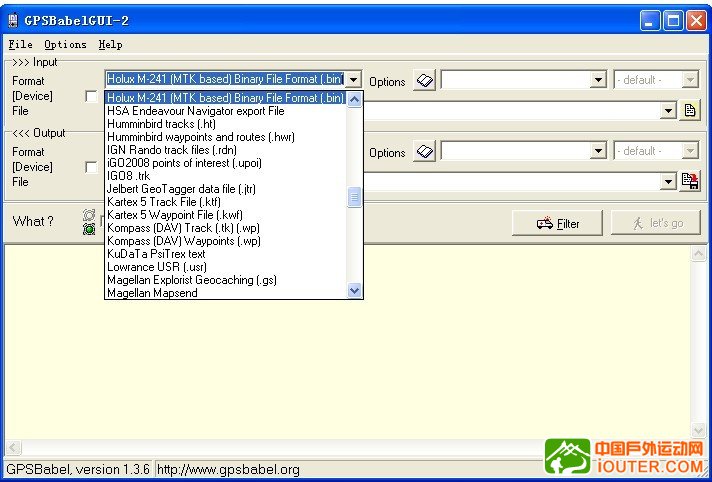Select Hummingbird tracks (.ht) format
Screen dimensions: 712x482
161,124
